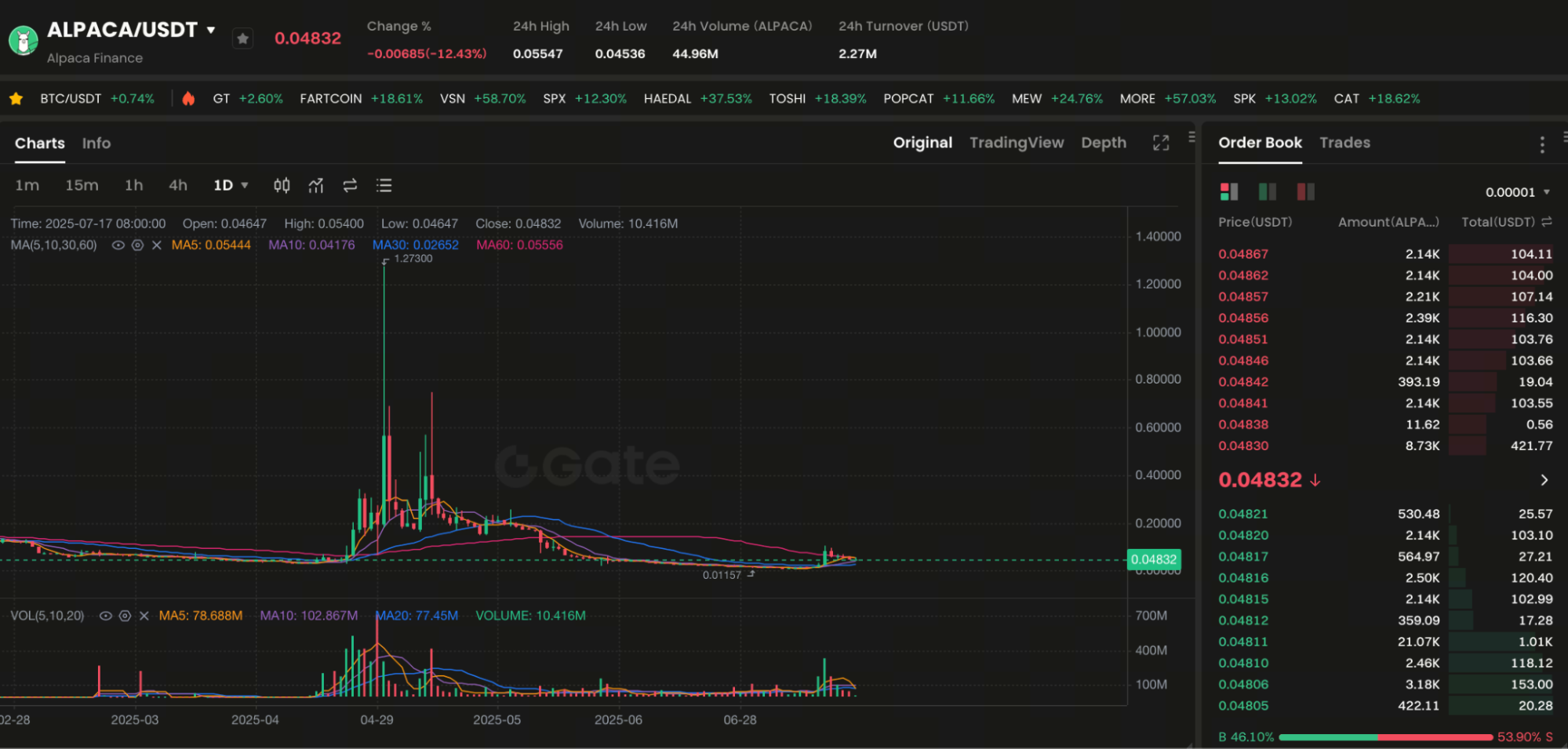Viewport: 1568px width, 749px height.
Task: Remove the VOL indicator
Action: [x=144, y=616]
